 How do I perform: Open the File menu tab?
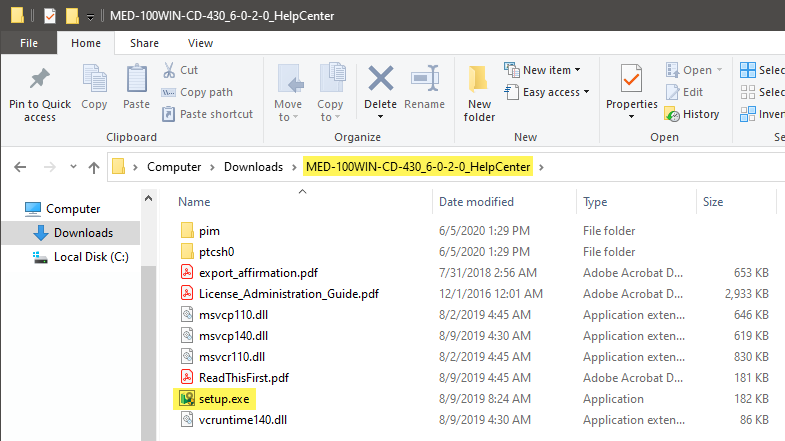pyautogui.click(x=29, y=43)
